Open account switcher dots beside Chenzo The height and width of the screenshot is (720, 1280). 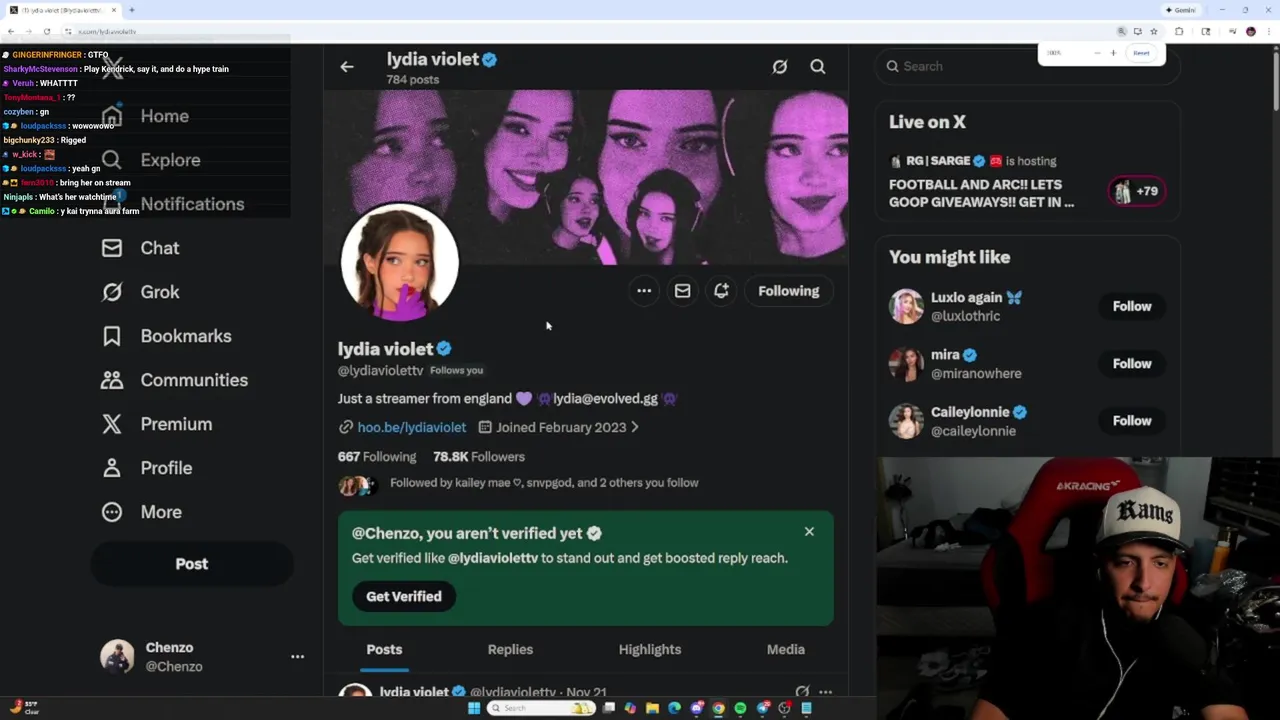[297, 657]
